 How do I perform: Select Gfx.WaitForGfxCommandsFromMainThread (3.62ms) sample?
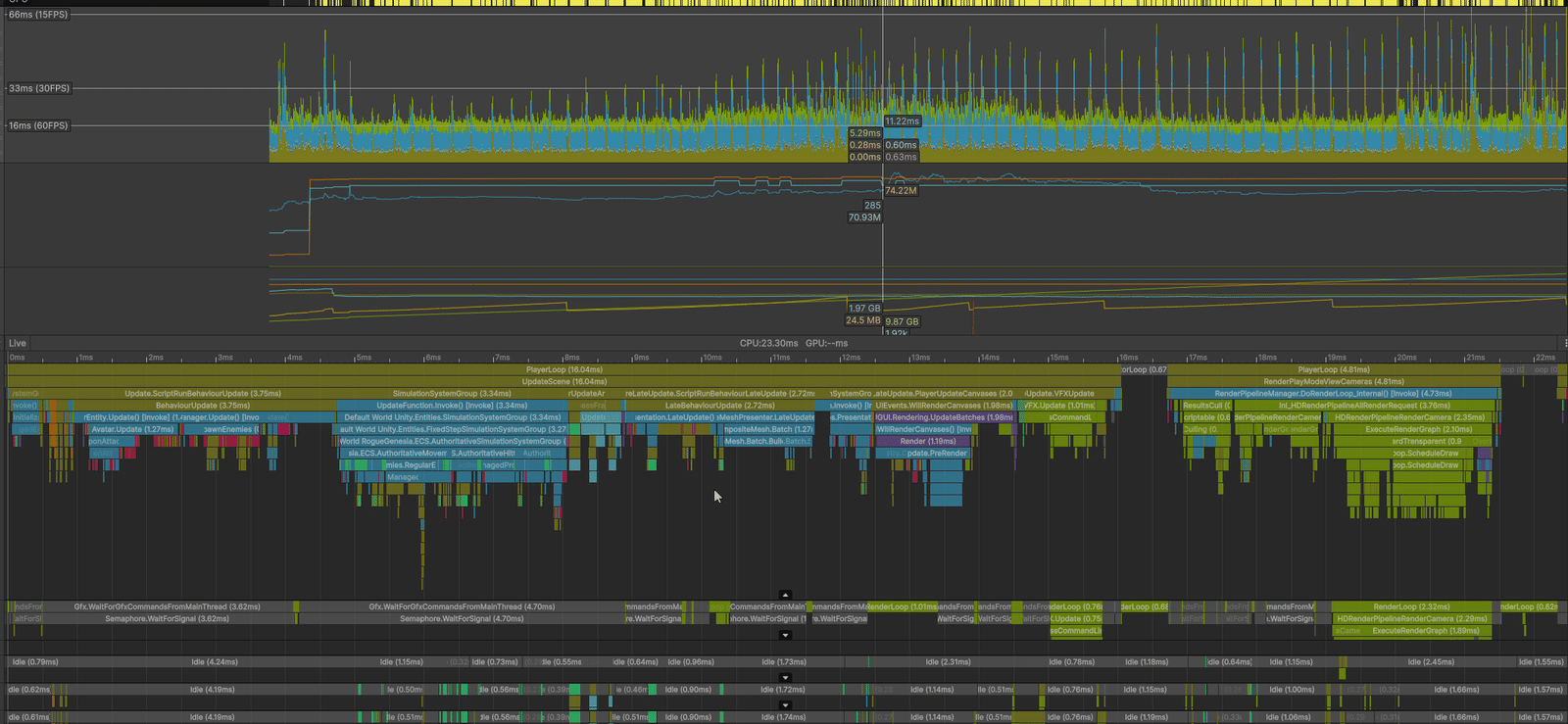167,606
